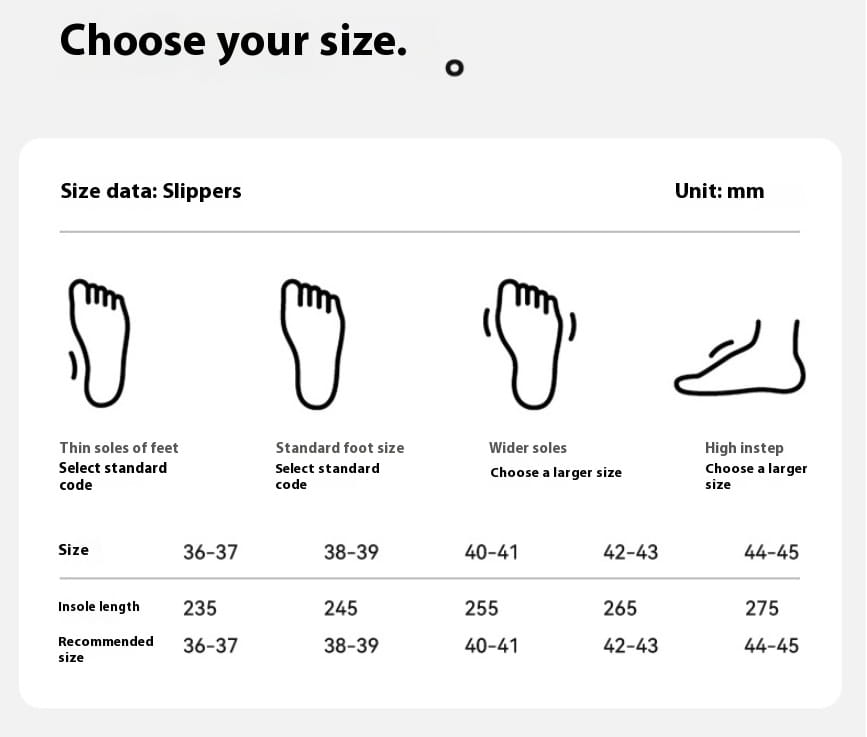This screenshot has height=737, width=867.
Task: Select the "Standard foot size" label
Action: point(340,447)
